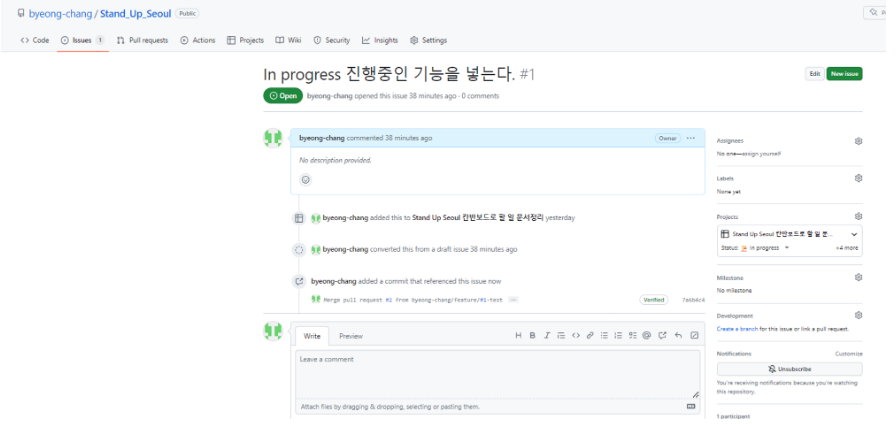Click the Markdown supported icon below comment box

pos(691,407)
